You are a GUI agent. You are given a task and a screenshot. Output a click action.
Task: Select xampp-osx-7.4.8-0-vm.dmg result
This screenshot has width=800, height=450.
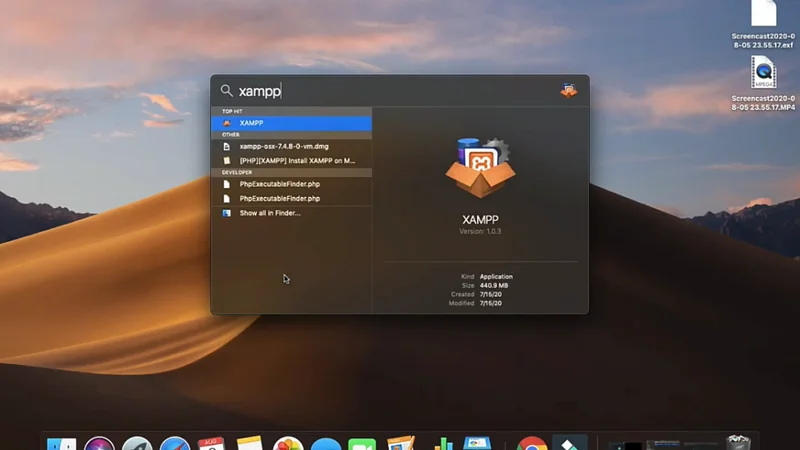click(290, 146)
